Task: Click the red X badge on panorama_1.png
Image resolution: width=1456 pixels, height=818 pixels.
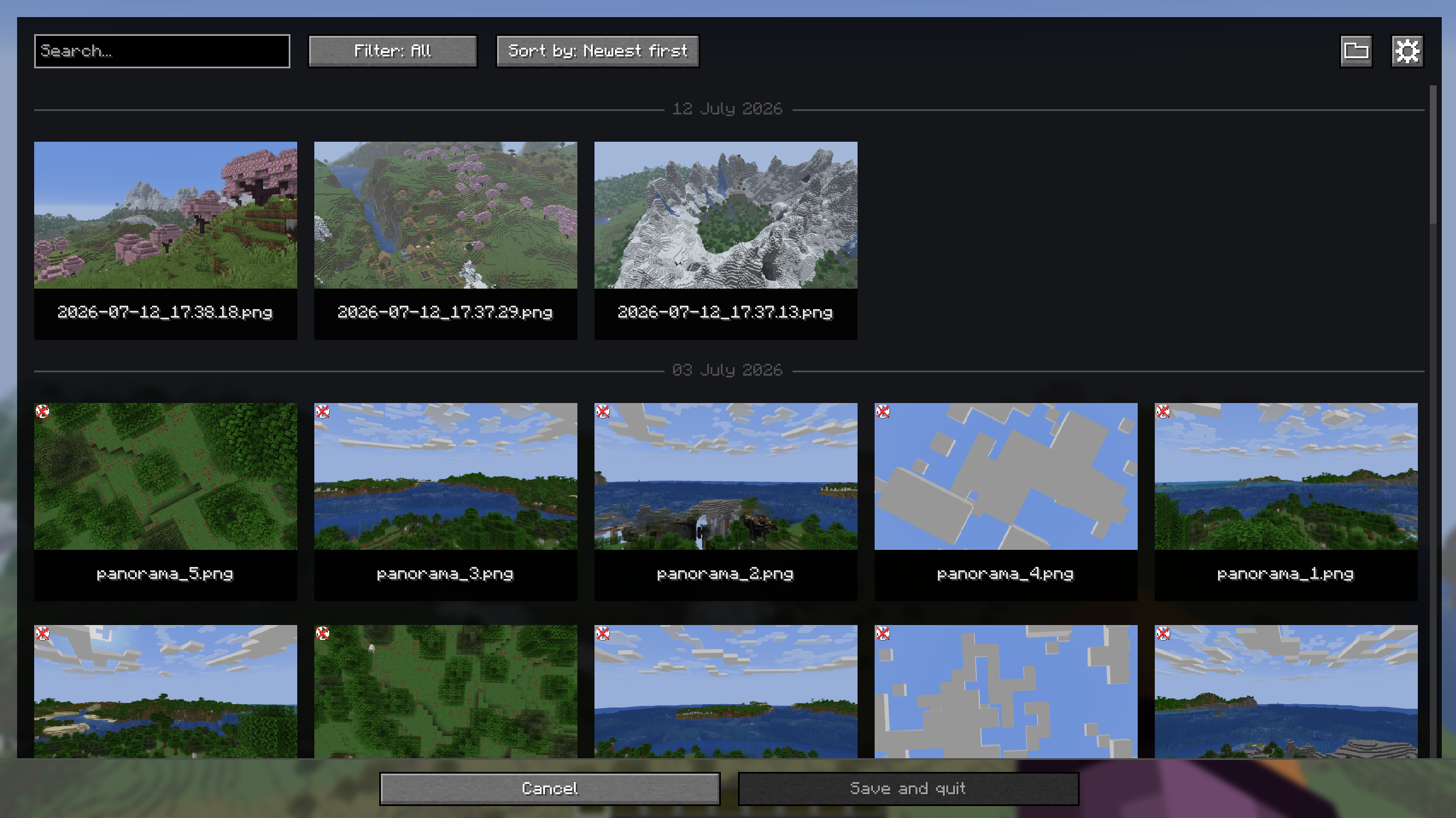Action: (x=1163, y=411)
